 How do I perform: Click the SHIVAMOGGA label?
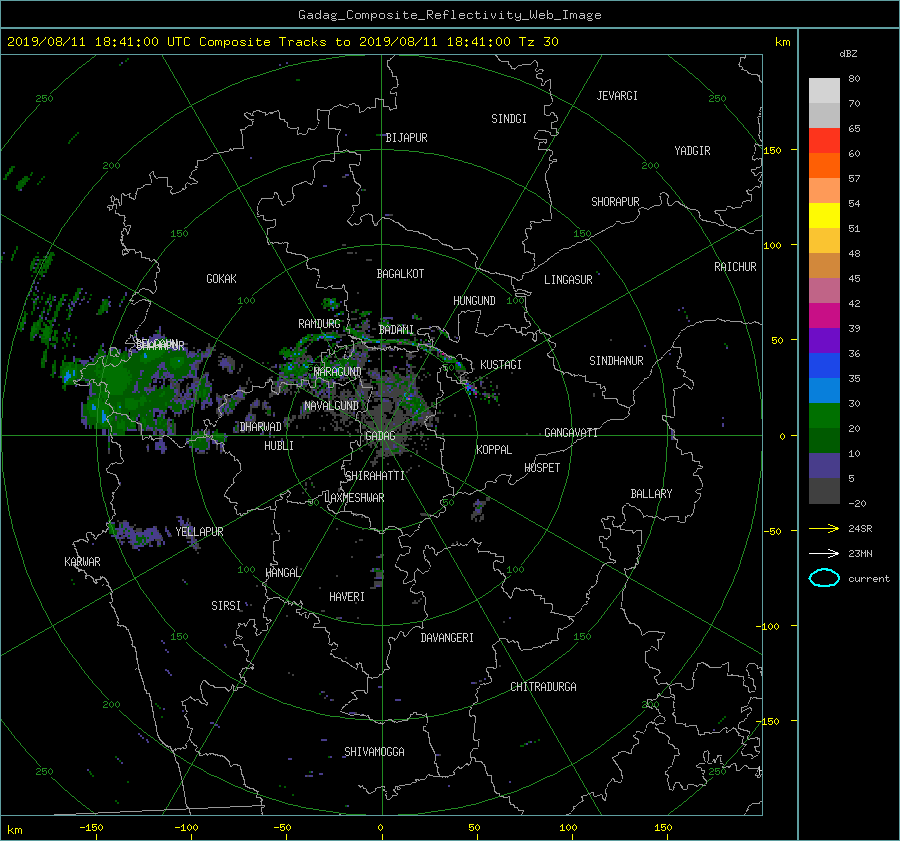coord(374,752)
